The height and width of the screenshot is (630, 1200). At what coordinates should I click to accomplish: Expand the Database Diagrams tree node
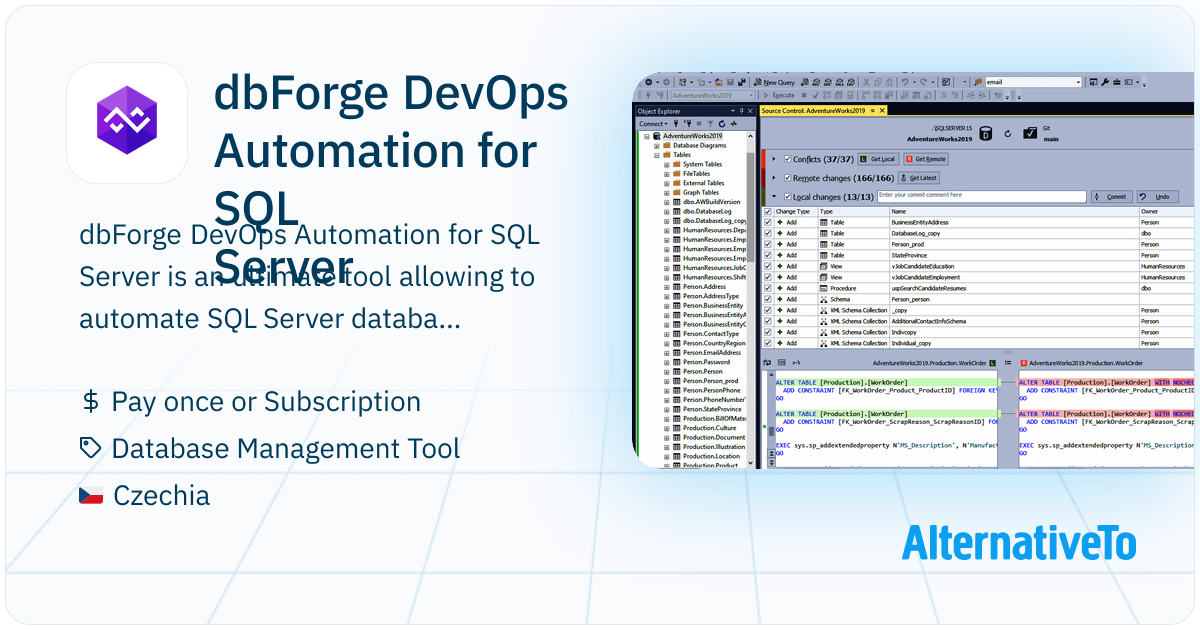pyautogui.click(x=656, y=145)
